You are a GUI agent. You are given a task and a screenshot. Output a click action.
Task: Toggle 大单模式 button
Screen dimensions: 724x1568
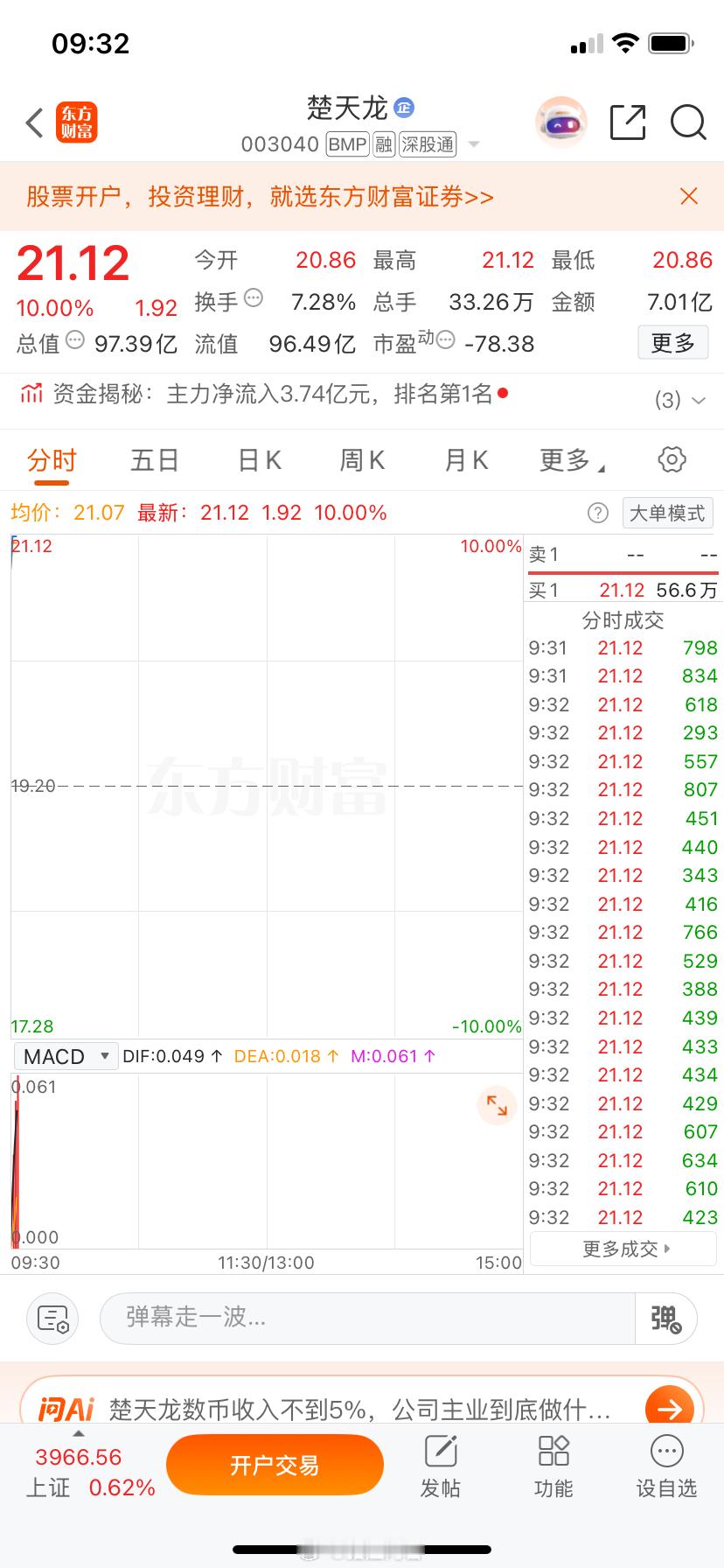coord(667,513)
